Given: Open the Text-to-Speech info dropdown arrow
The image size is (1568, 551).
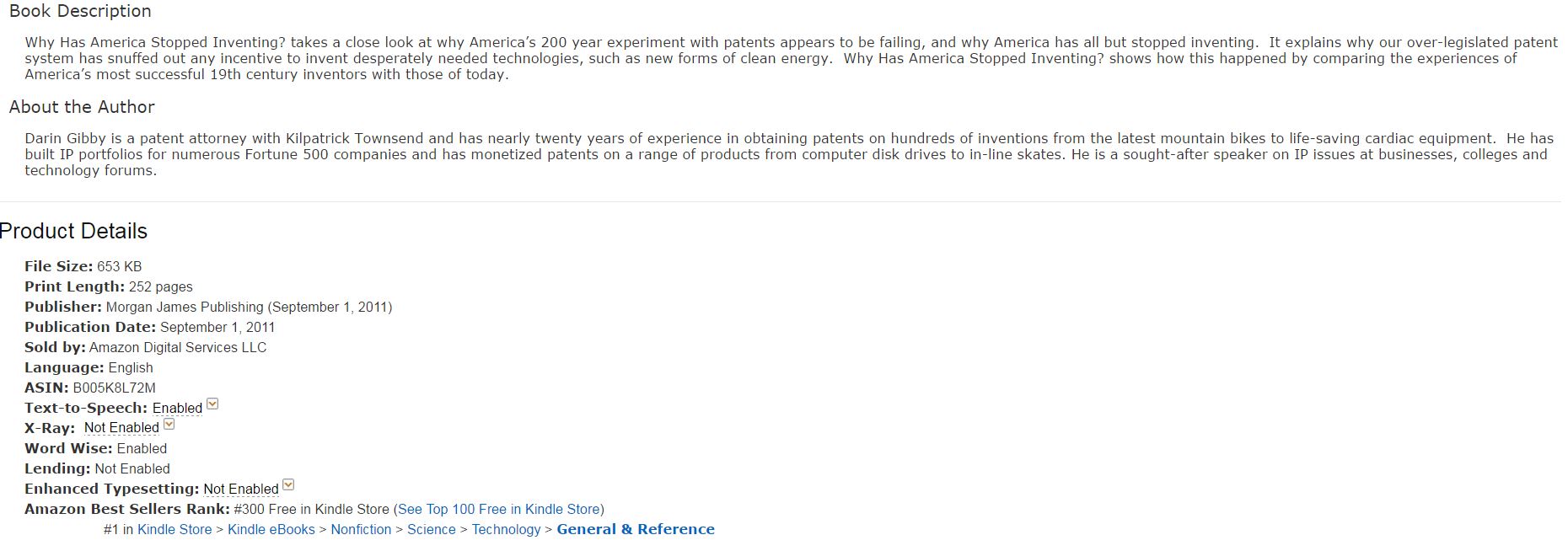Looking at the screenshot, I should 212,404.
